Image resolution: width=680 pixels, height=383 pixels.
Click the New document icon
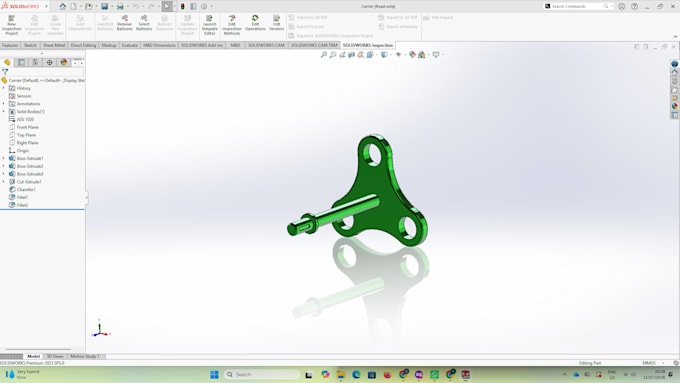coord(73,7)
